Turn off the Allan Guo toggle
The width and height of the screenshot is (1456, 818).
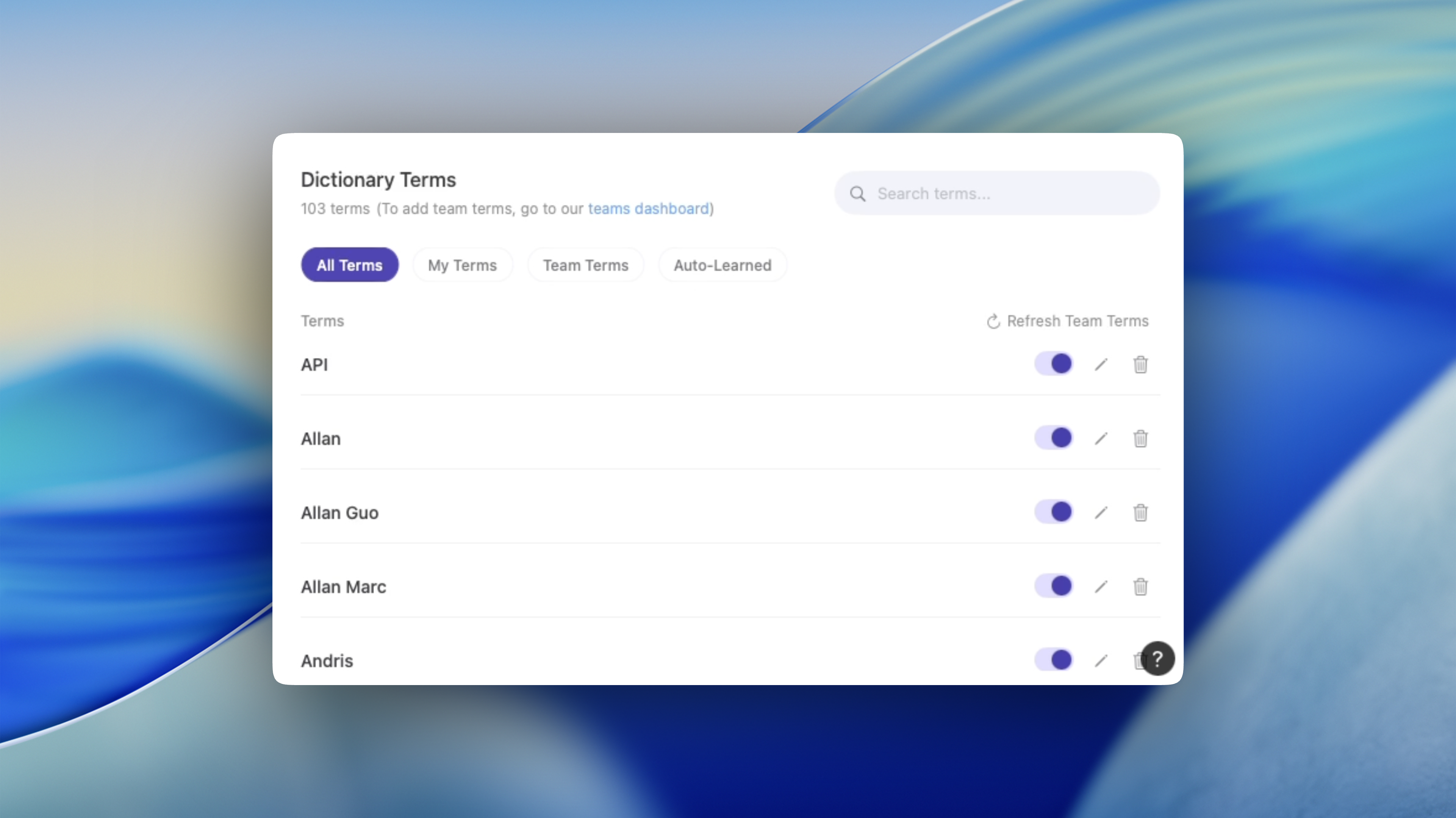coord(1054,512)
